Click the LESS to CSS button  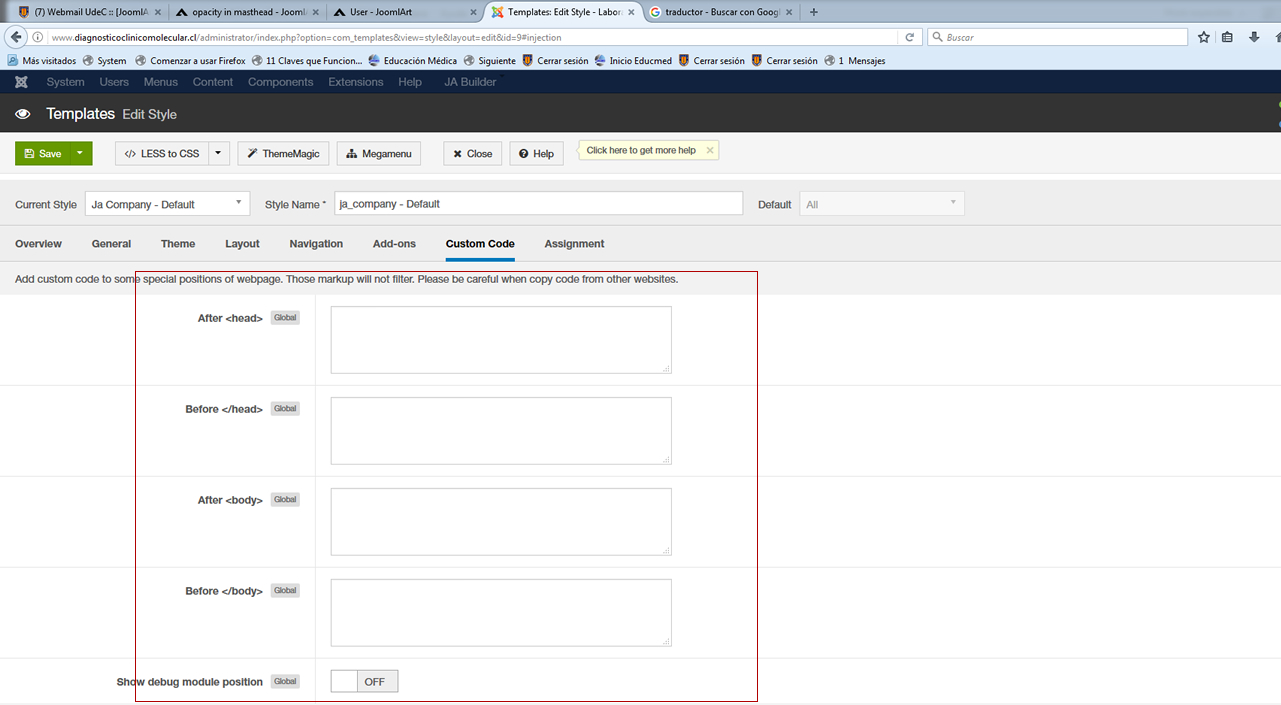(x=161, y=153)
